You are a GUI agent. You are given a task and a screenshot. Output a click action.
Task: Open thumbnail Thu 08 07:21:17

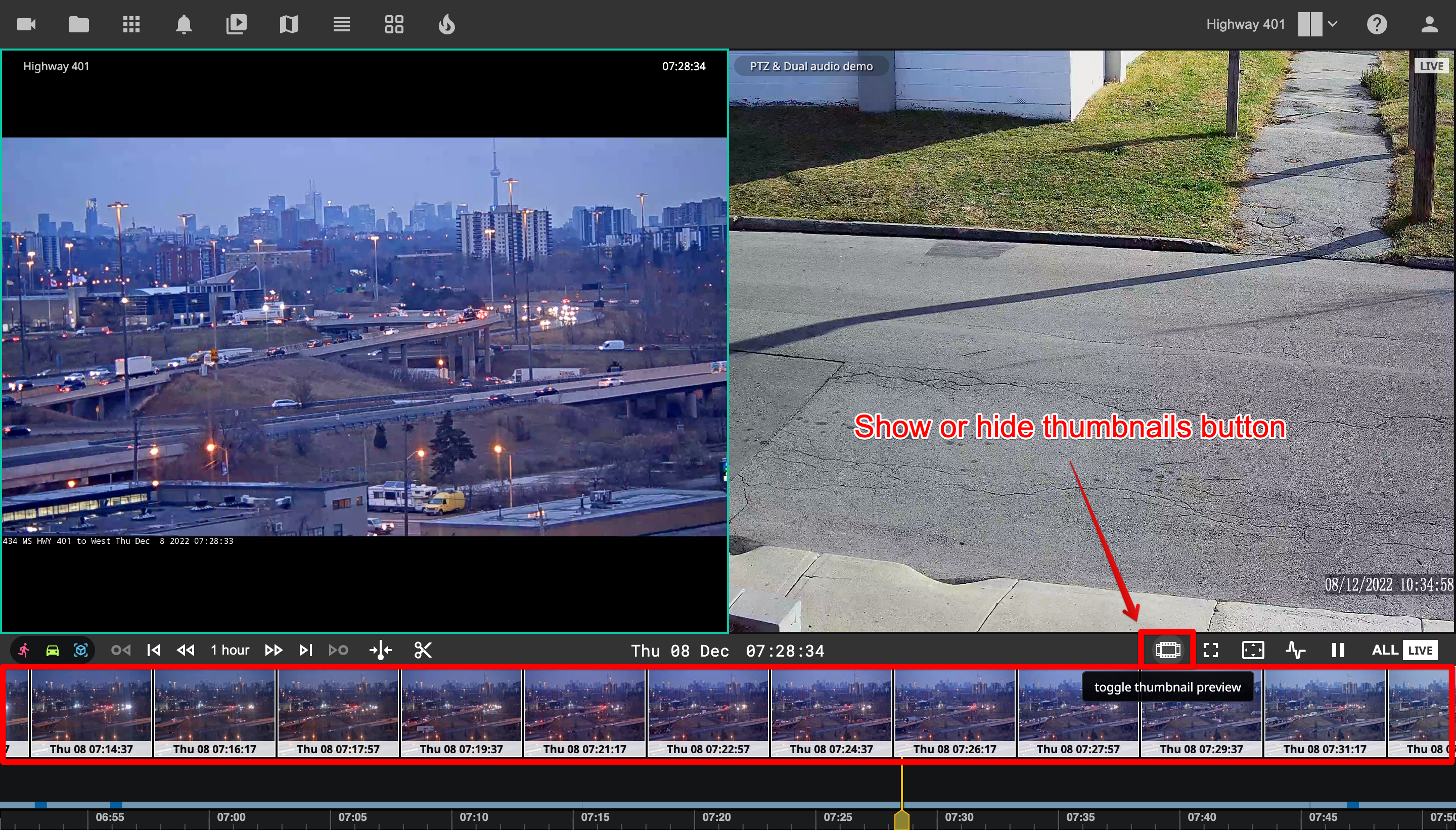[585, 713]
